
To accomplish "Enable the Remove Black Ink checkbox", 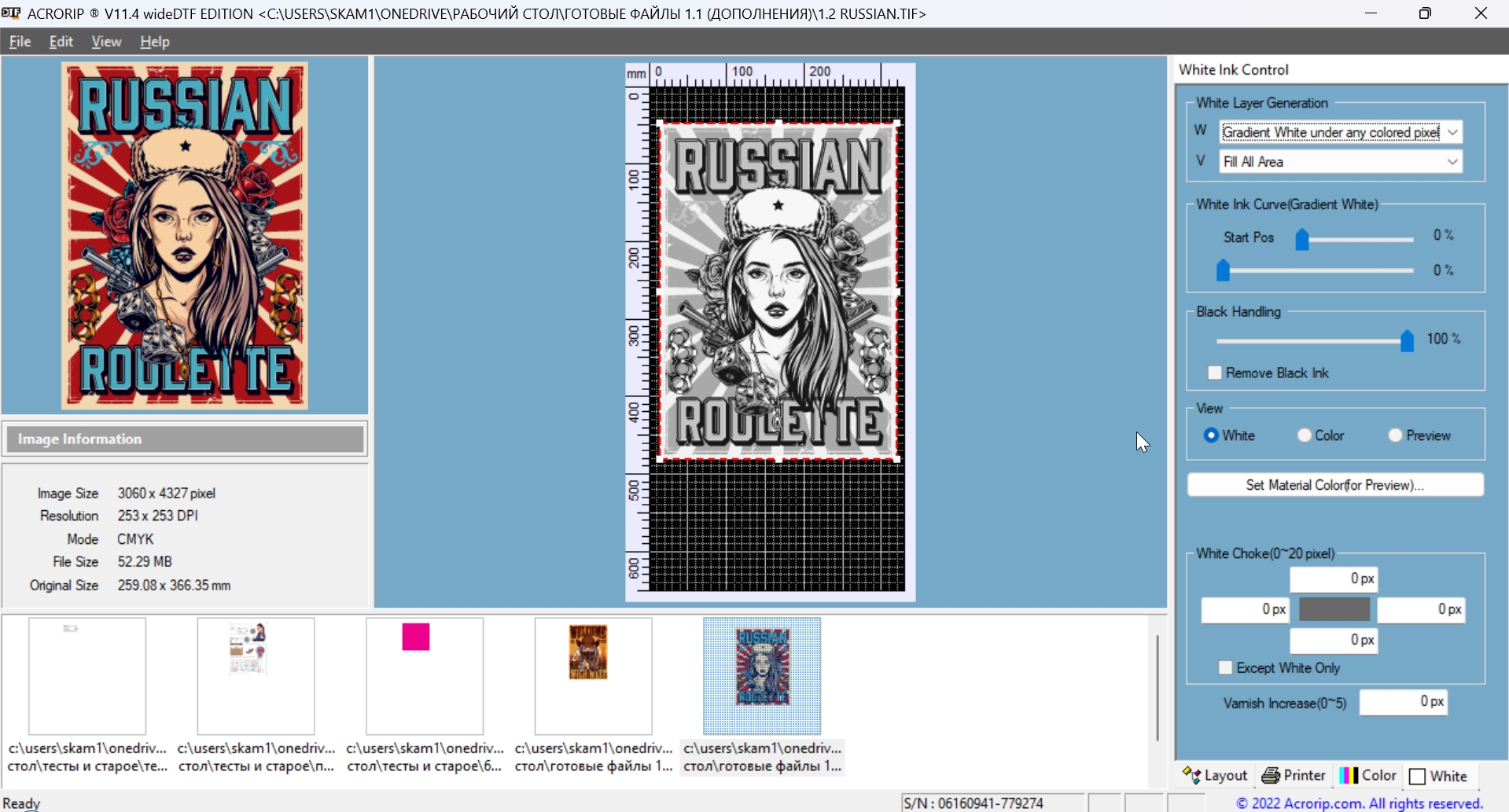I will [1215, 373].
